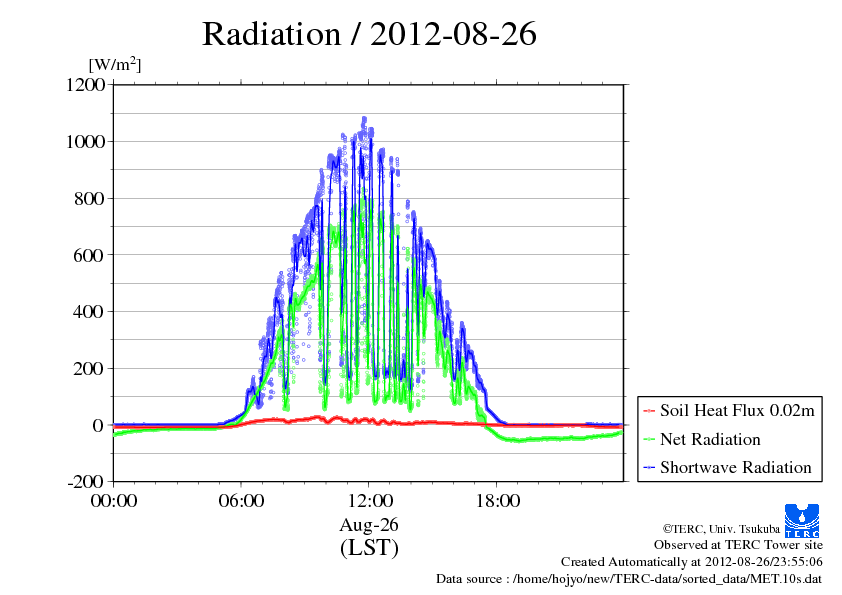
Task: Click the red Soil Heat Flux legend marker
Action: click(x=649, y=411)
